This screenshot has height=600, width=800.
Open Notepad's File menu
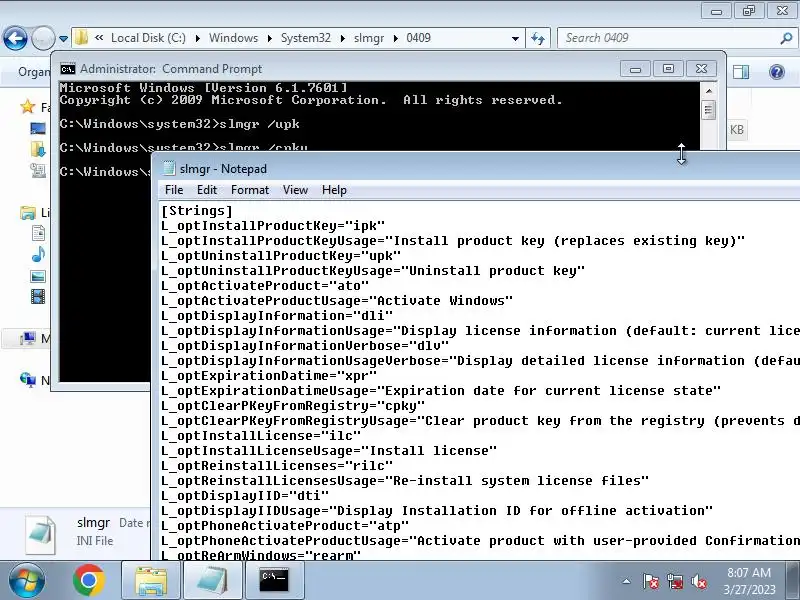click(x=173, y=190)
